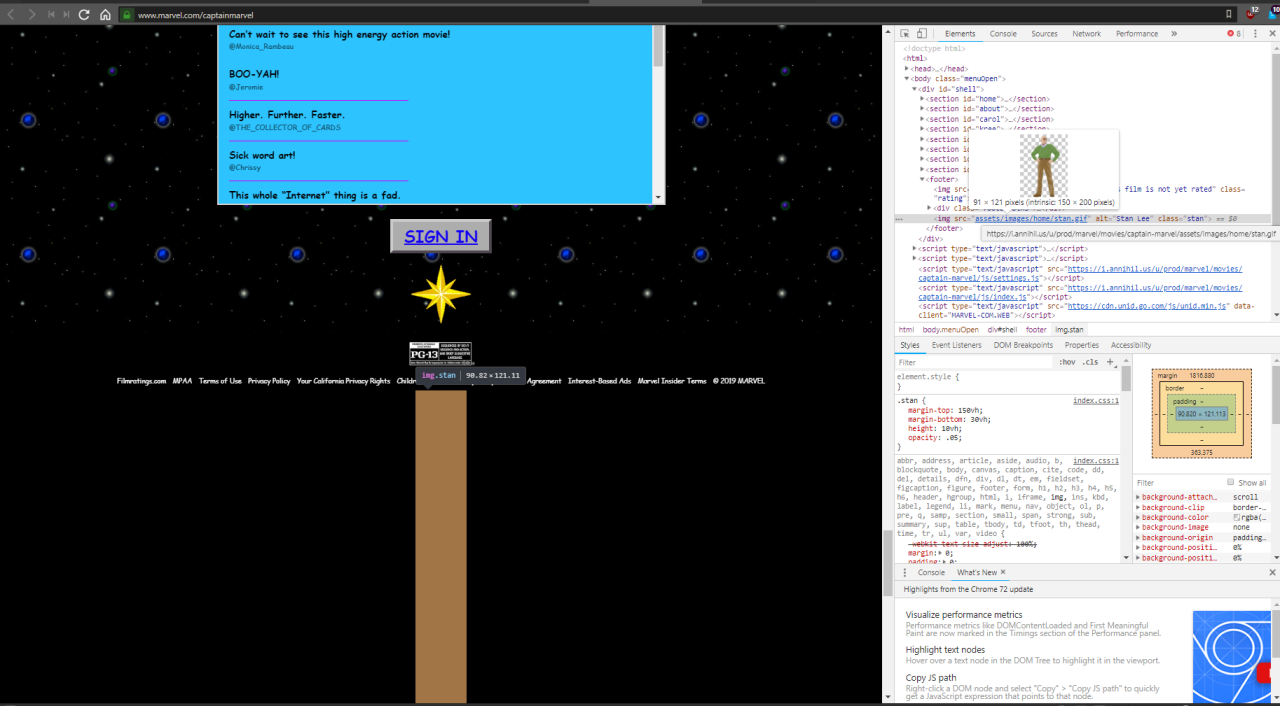Show more DevTools tabs via chevron
Screen dimensions: 1280x706
pyautogui.click(x=1174, y=34)
